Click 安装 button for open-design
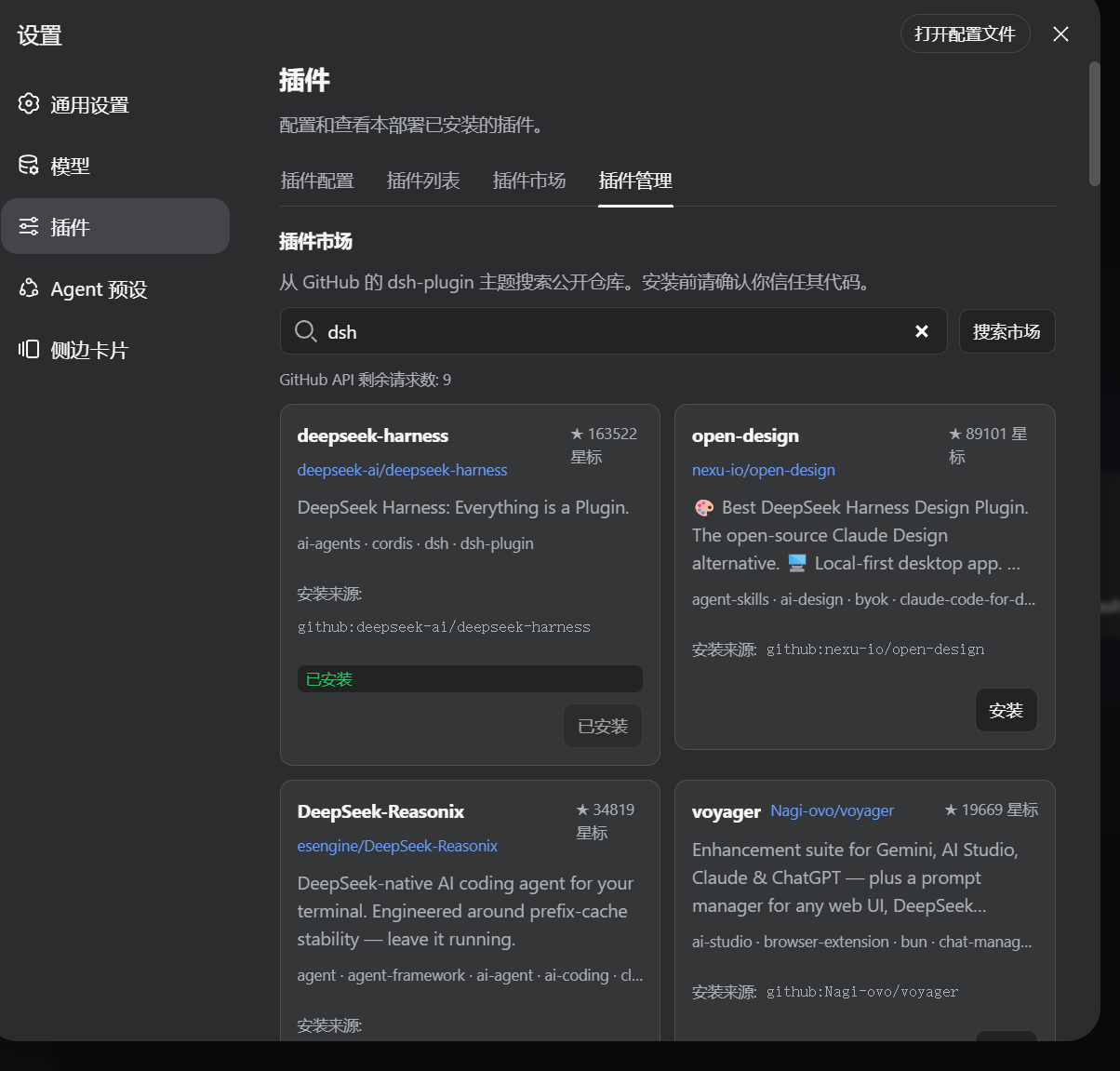The image size is (1120, 1071). [1006, 710]
